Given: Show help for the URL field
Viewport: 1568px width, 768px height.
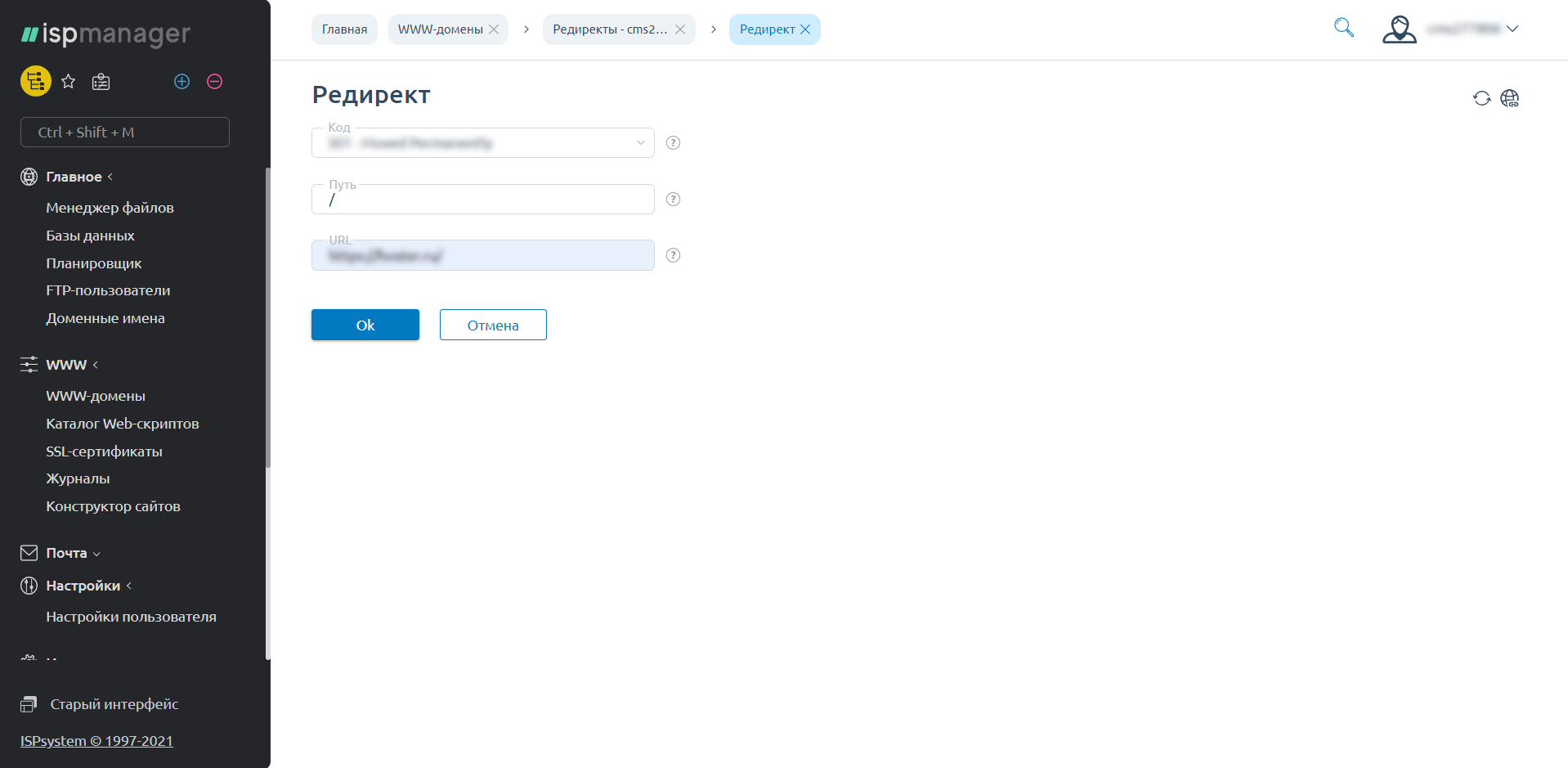Looking at the screenshot, I should (673, 255).
